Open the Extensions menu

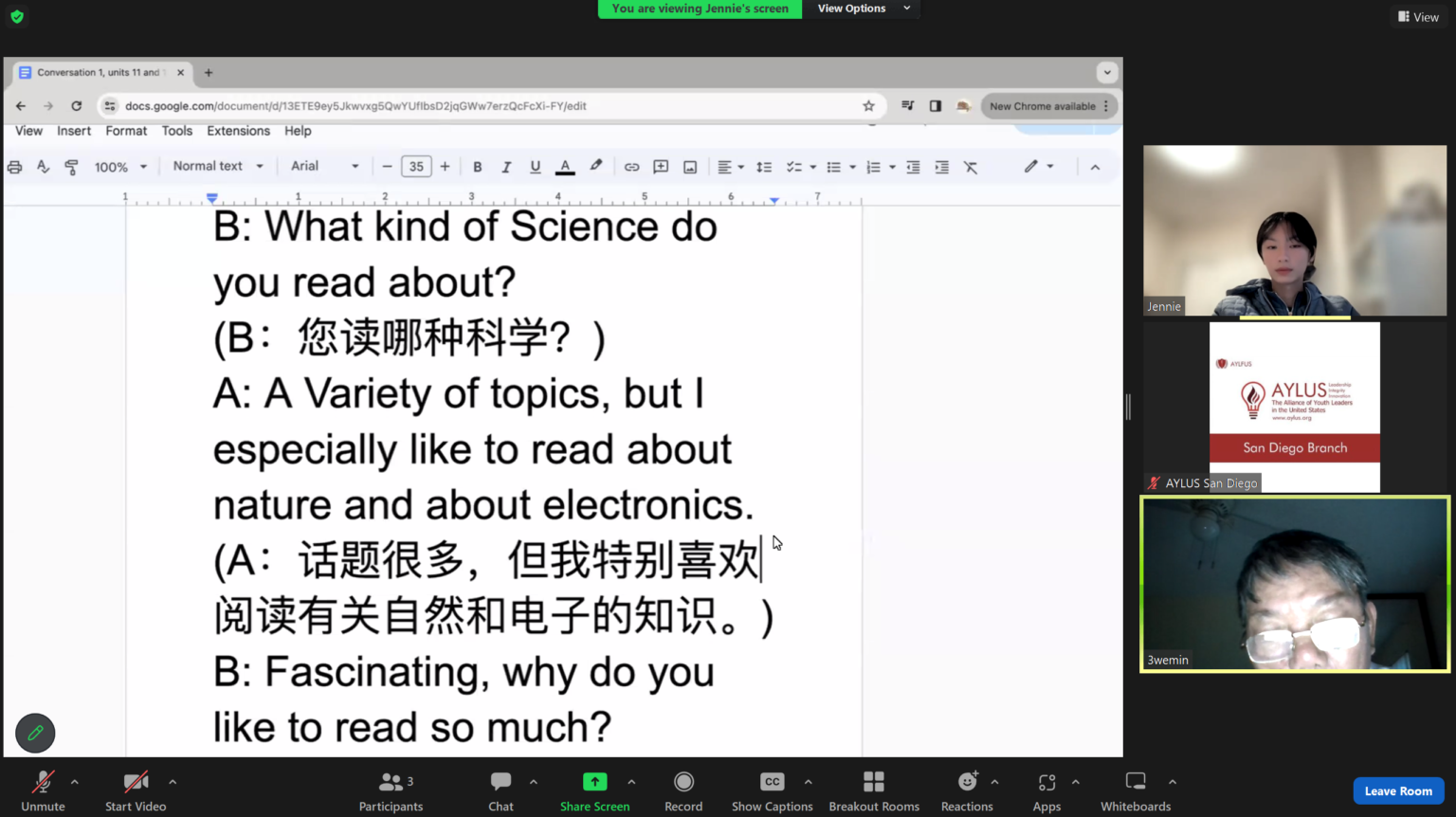[238, 131]
